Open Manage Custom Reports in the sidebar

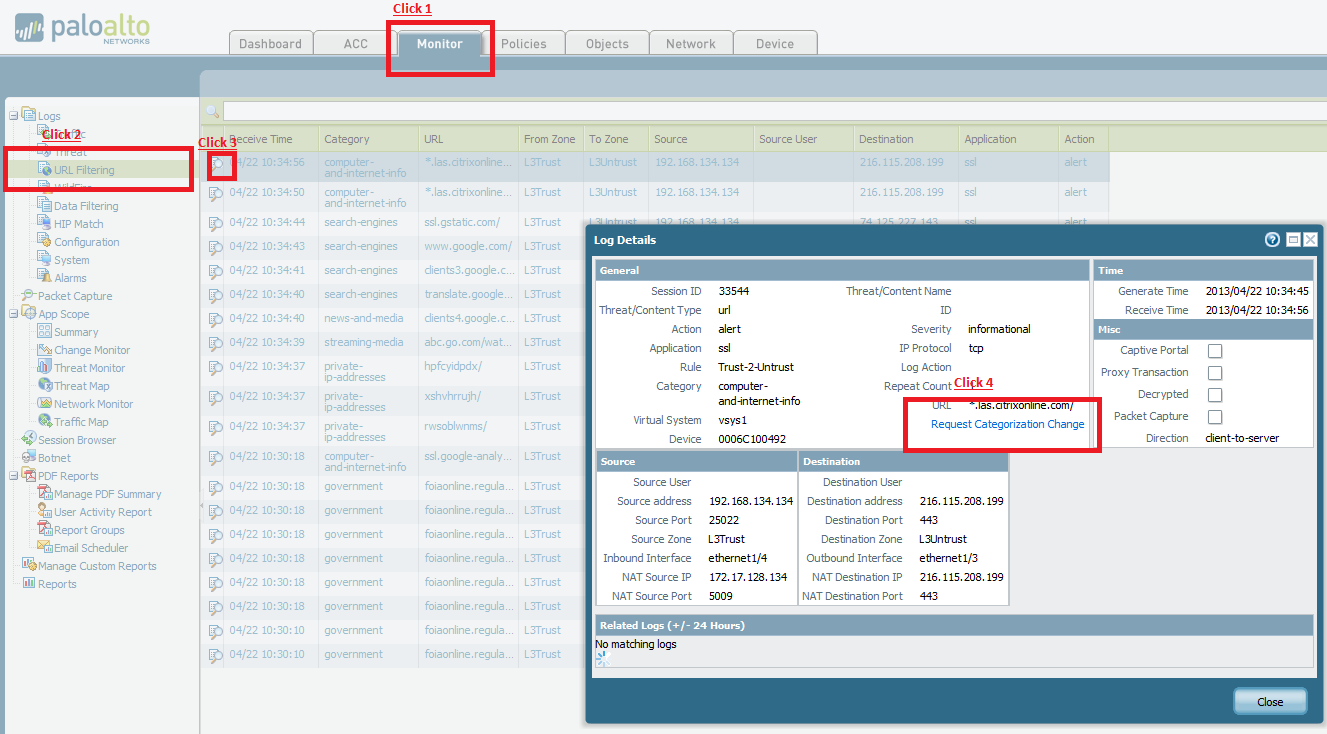[96, 566]
